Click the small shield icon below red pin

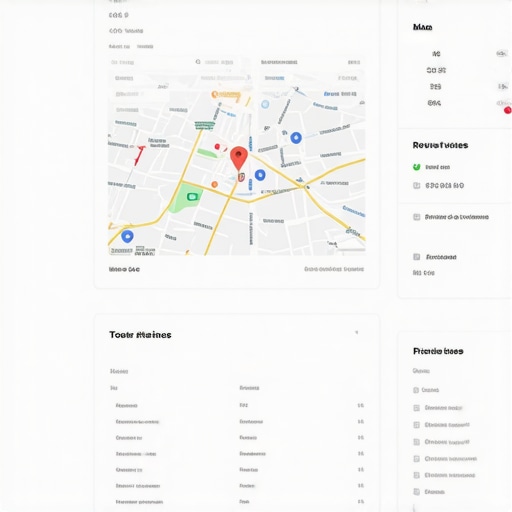click(241, 177)
